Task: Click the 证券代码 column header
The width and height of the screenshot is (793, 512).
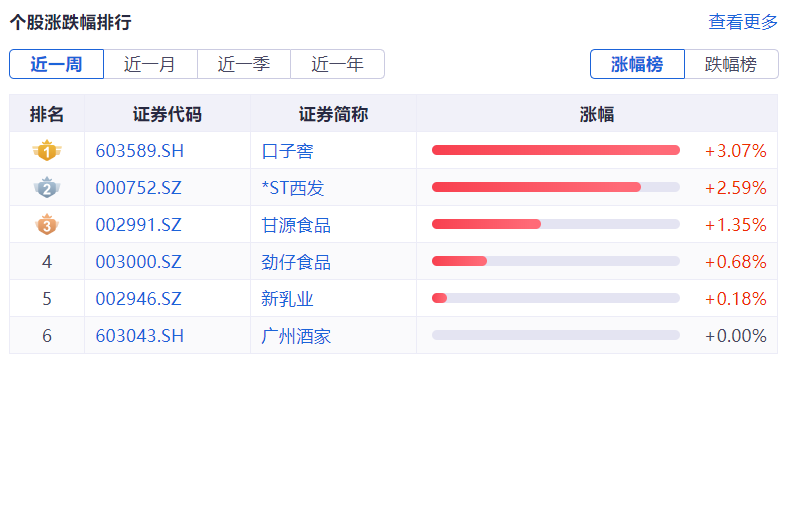Action: [167, 114]
